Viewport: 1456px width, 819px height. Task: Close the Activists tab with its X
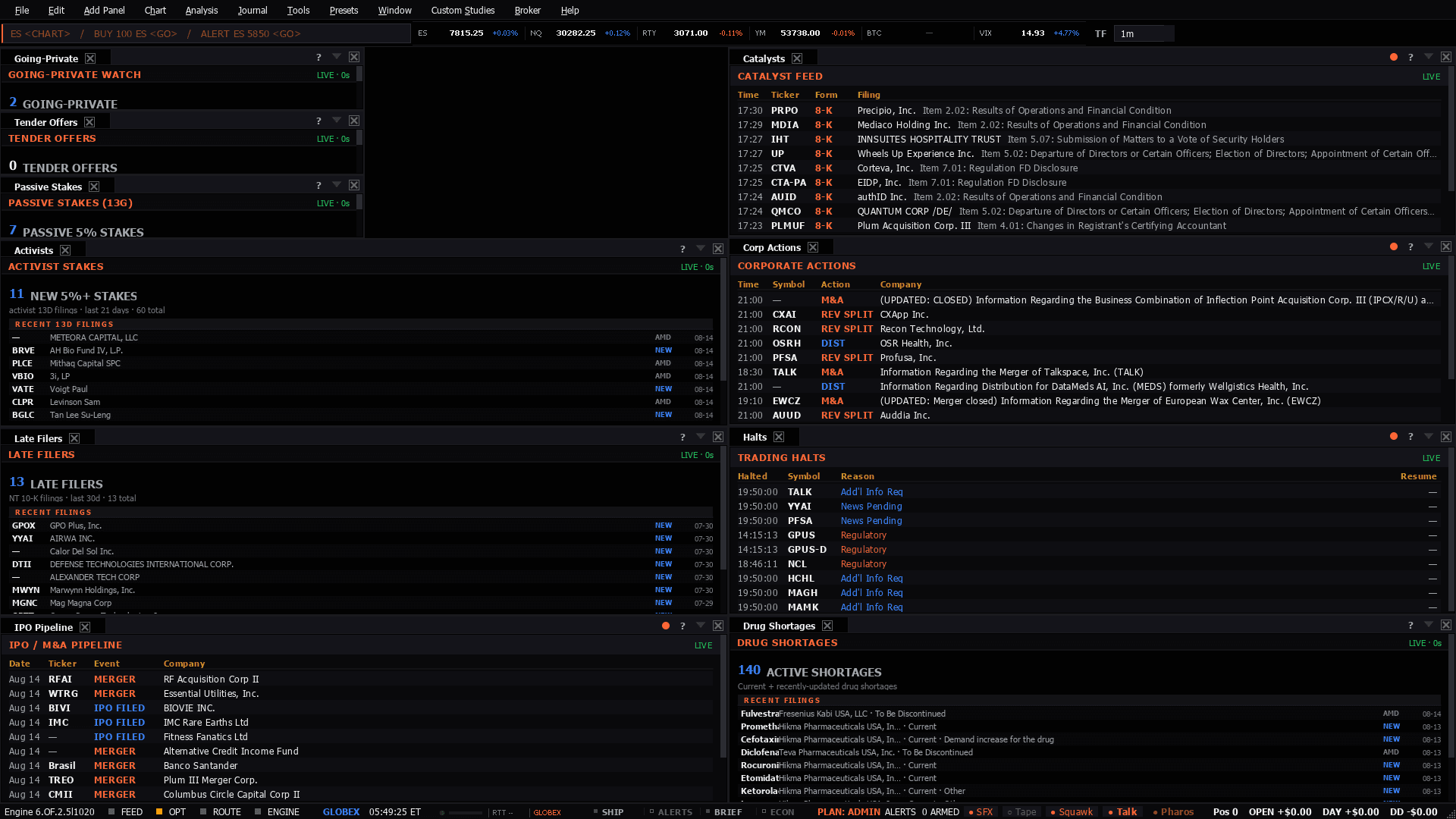65,250
